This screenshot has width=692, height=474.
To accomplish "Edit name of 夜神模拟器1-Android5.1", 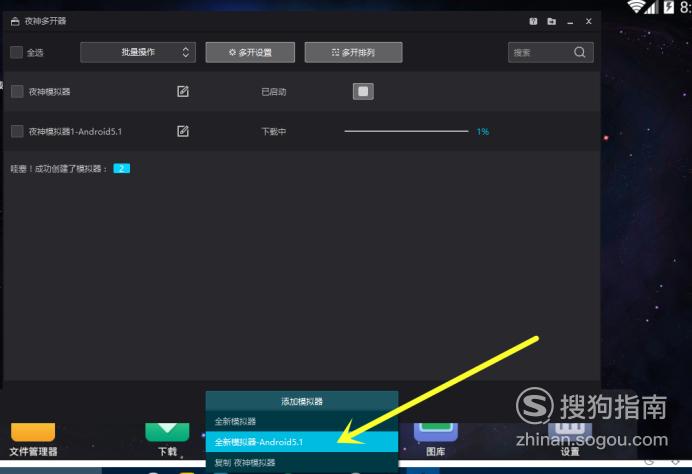I will pos(183,131).
